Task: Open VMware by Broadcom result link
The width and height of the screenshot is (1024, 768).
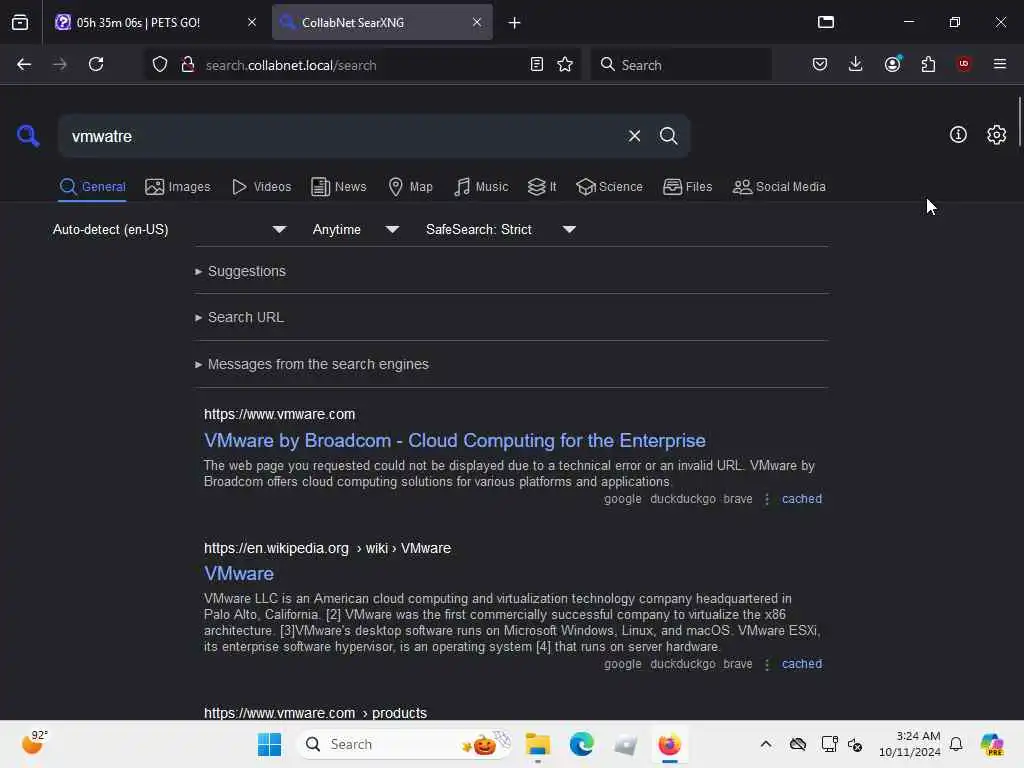Action: pyautogui.click(x=455, y=441)
